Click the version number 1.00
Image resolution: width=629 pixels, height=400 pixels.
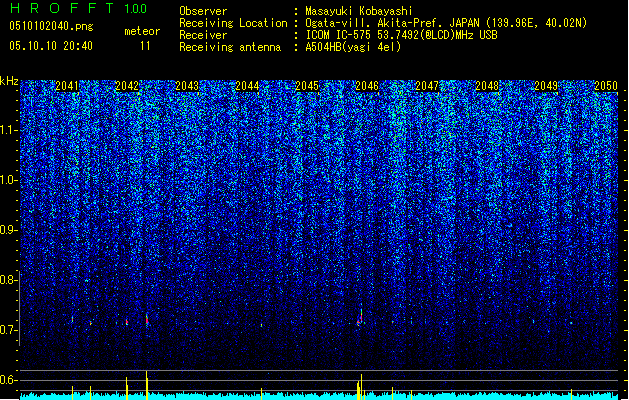click(135, 9)
